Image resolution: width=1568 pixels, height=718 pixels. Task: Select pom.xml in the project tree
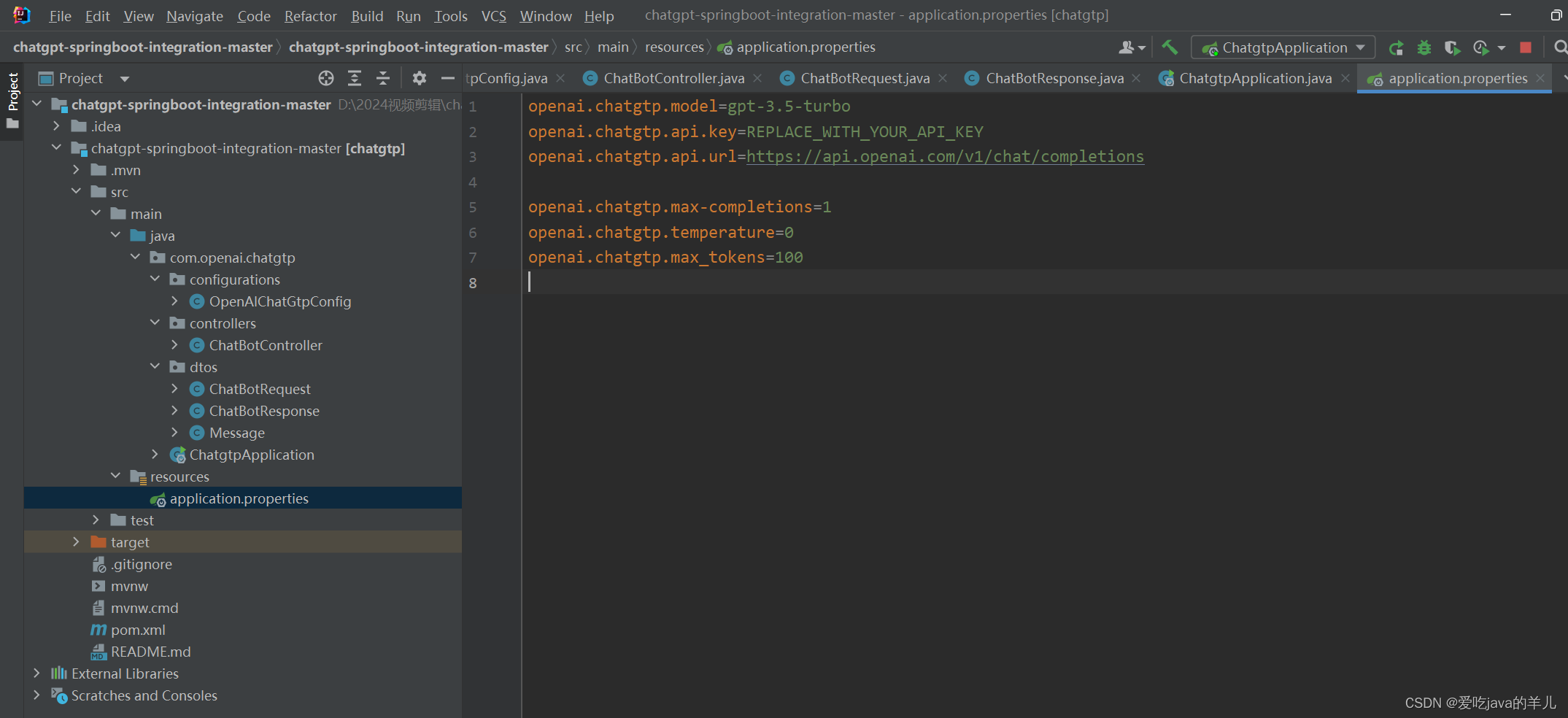(x=139, y=629)
